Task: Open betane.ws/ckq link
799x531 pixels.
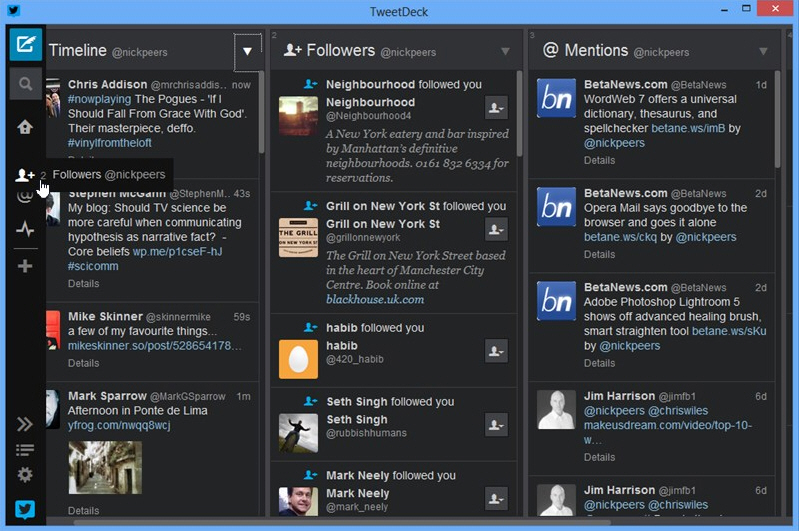Action: click(620, 237)
